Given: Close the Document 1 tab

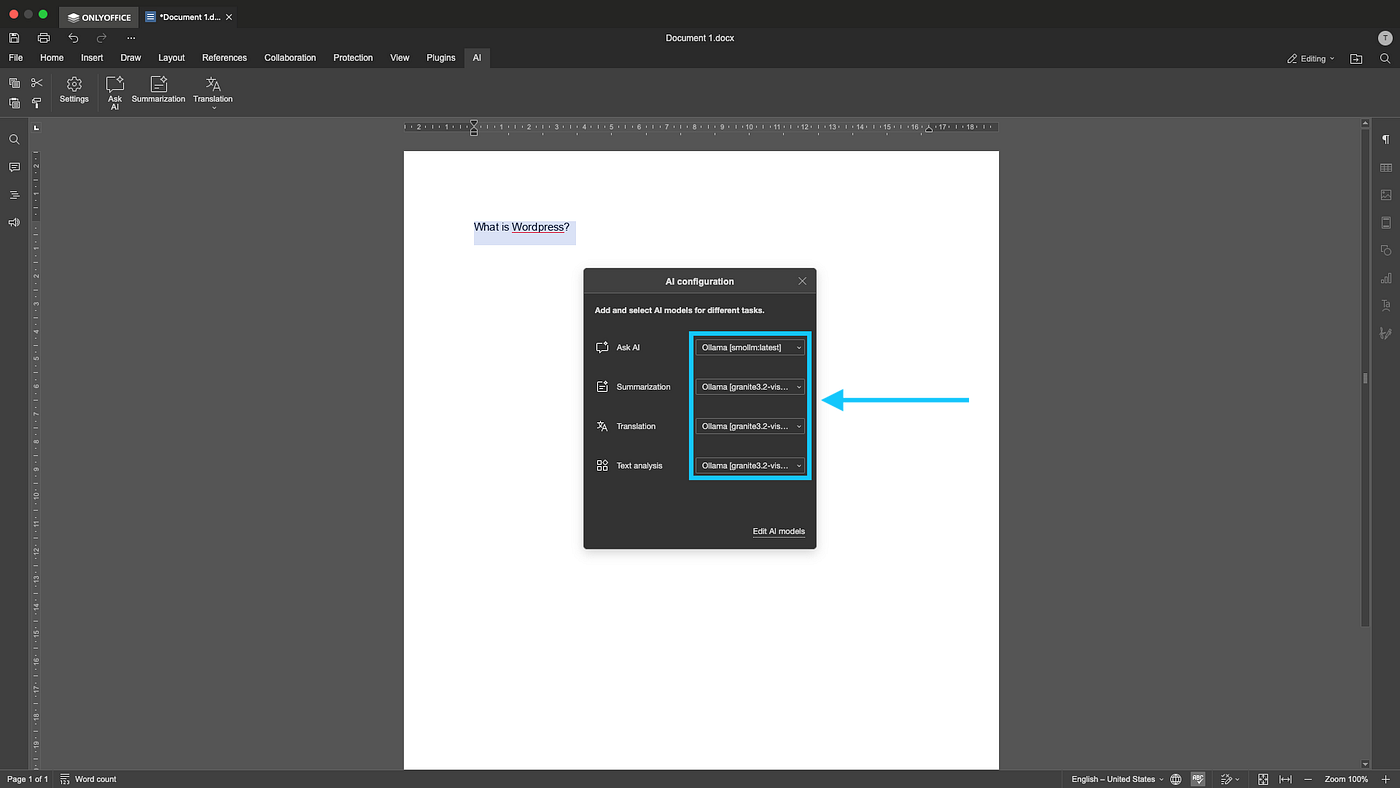Looking at the screenshot, I should click(229, 17).
